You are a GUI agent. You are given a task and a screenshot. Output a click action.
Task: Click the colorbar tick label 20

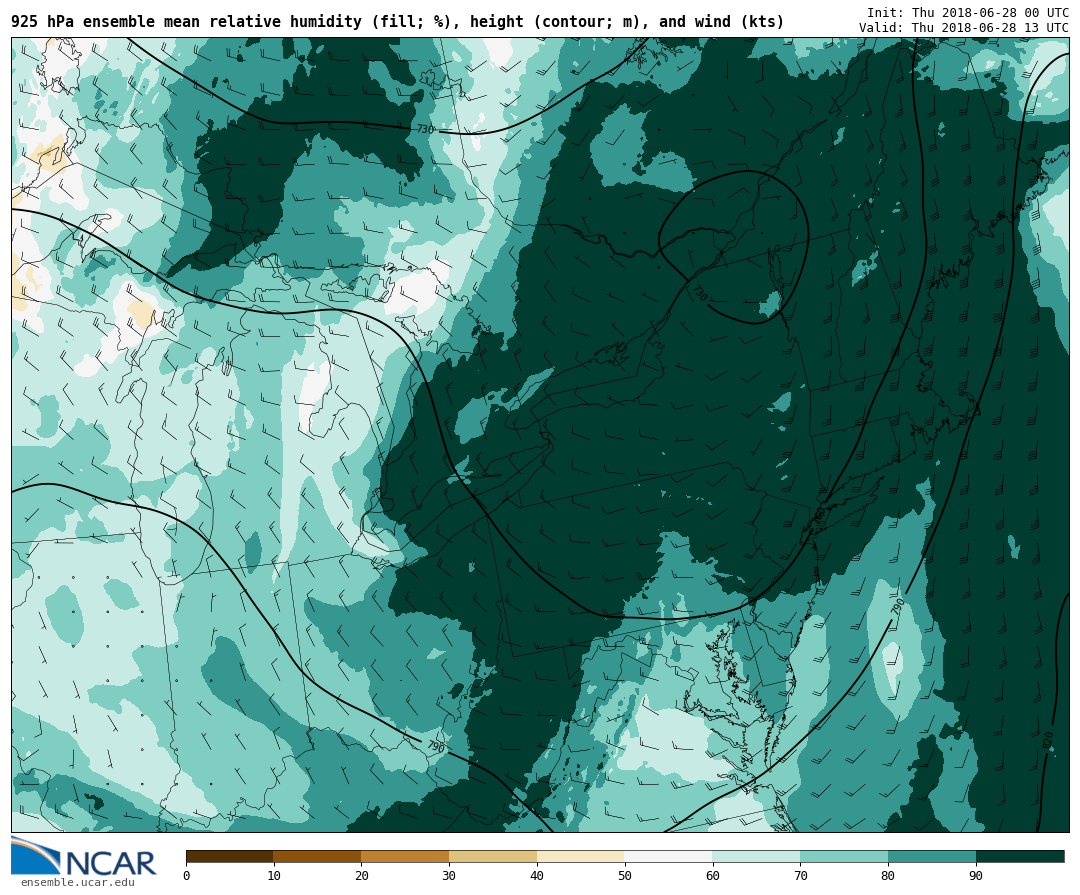[x=362, y=876]
